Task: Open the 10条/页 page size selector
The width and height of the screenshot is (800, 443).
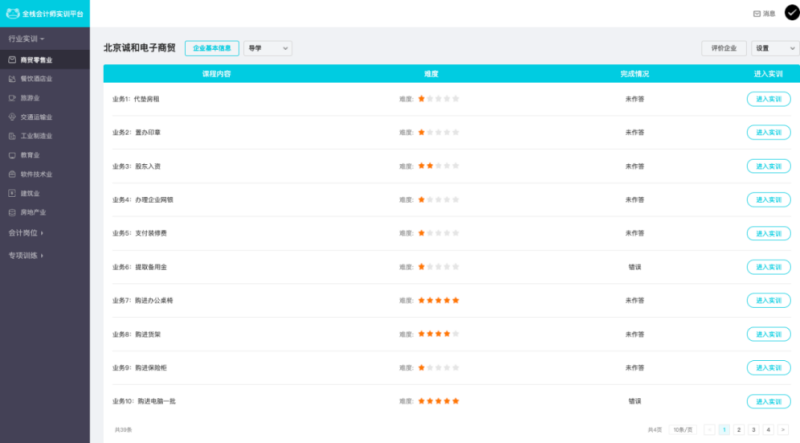Action: coord(683,429)
